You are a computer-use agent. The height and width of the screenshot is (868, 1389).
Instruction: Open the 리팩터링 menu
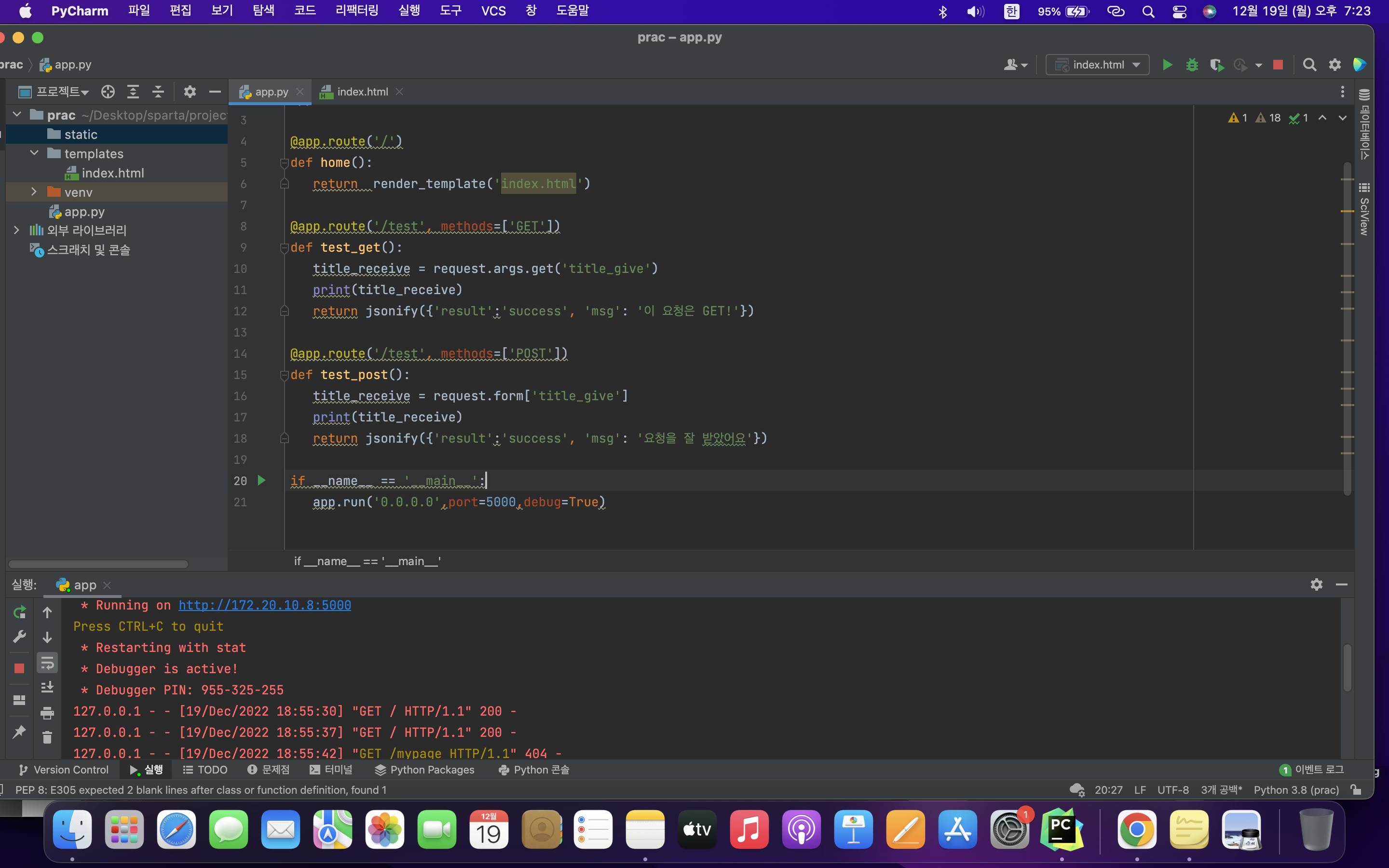pos(356,11)
